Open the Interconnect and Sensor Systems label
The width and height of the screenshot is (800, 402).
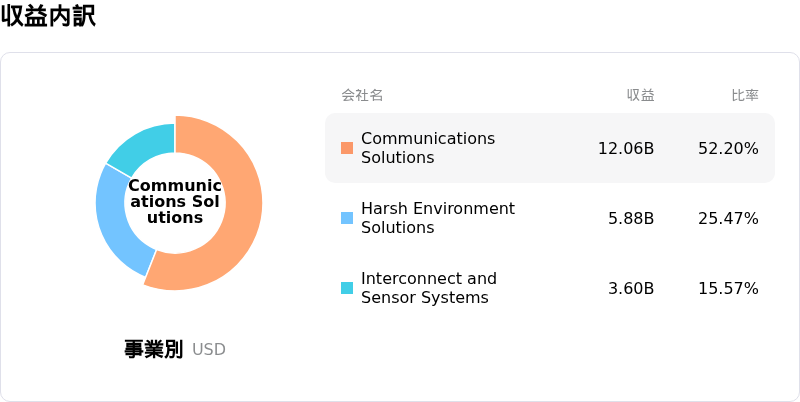tap(429, 288)
